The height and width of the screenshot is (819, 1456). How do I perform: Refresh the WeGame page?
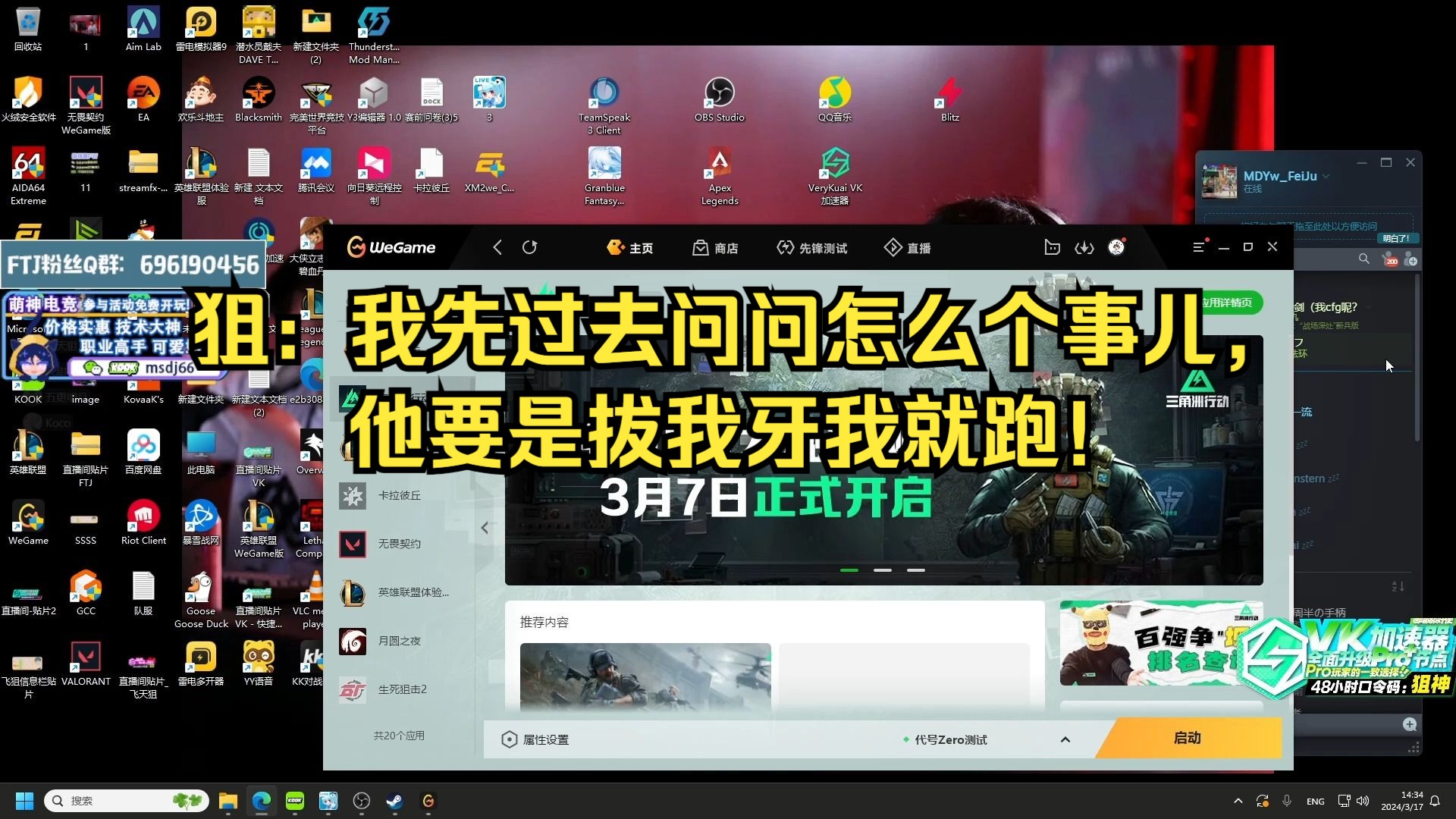point(529,247)
